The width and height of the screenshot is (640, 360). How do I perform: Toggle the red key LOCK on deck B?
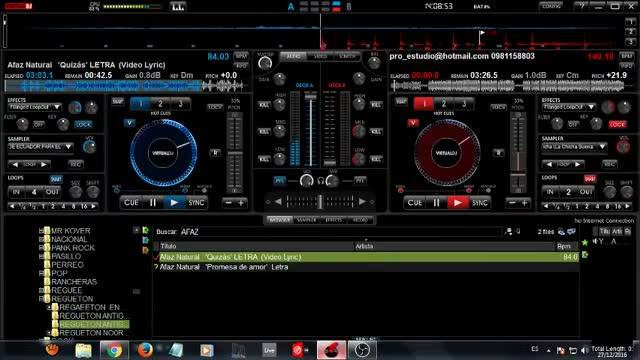coord(617,124)
